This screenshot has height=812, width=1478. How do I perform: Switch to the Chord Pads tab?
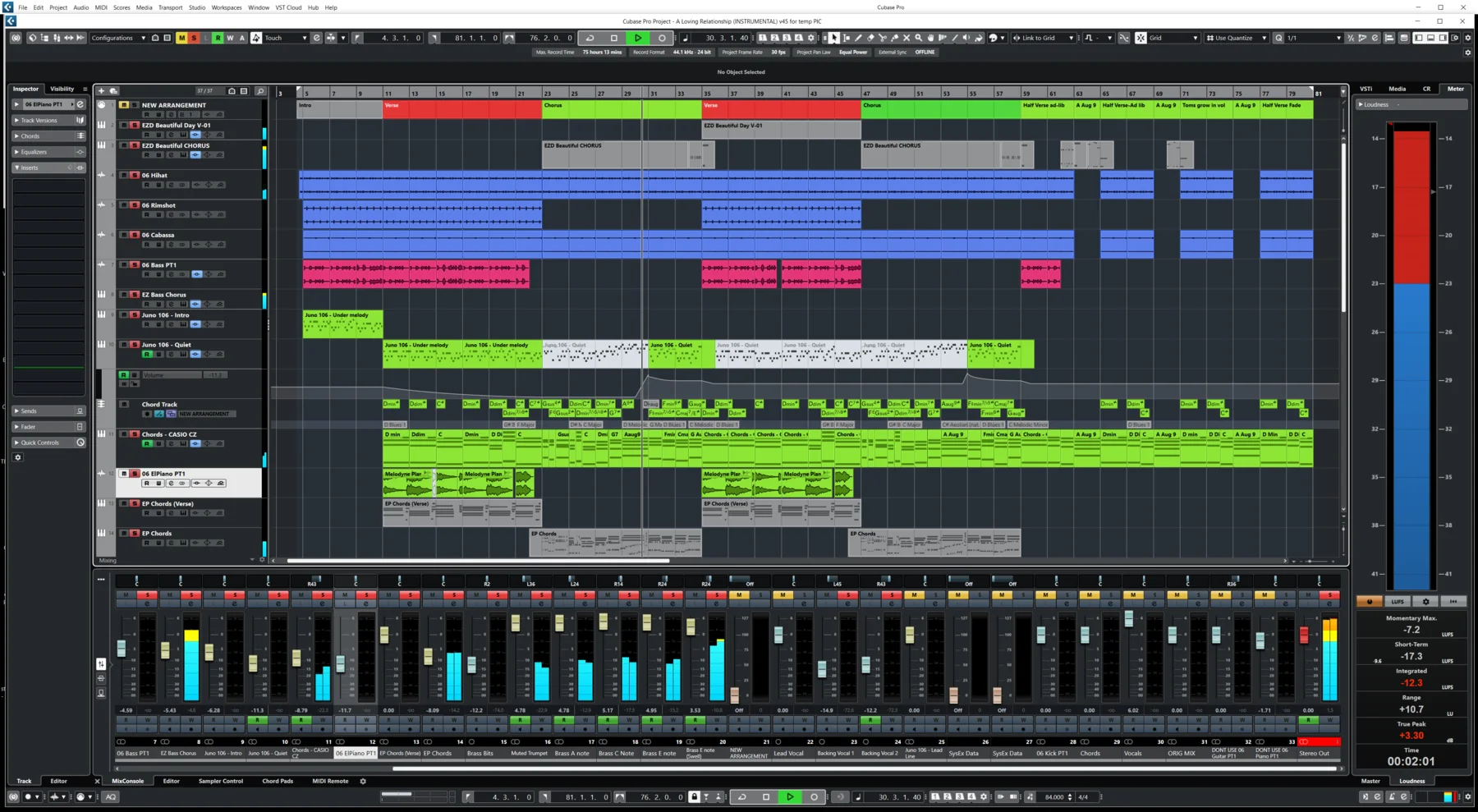click(x=278, y=781)
